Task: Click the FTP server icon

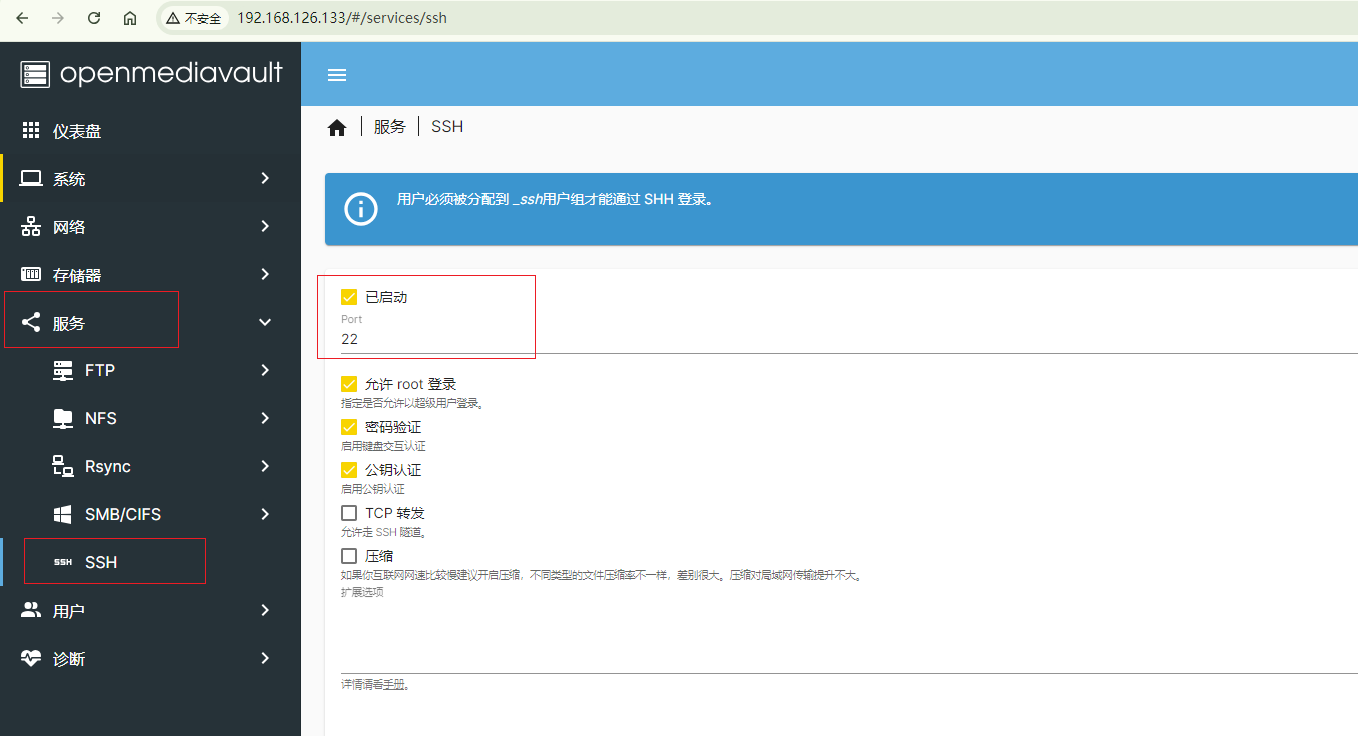Action: pyautogui.click(x=63, y=370)
